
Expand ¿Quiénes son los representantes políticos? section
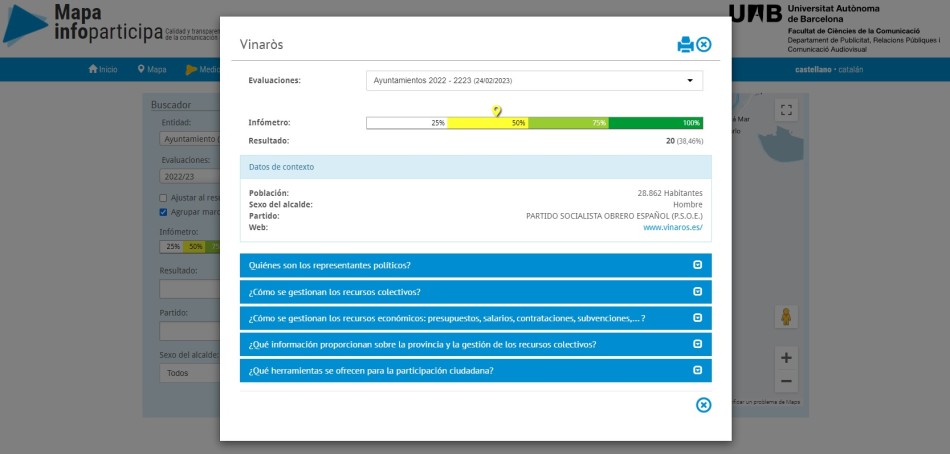(x=475, y=265)
